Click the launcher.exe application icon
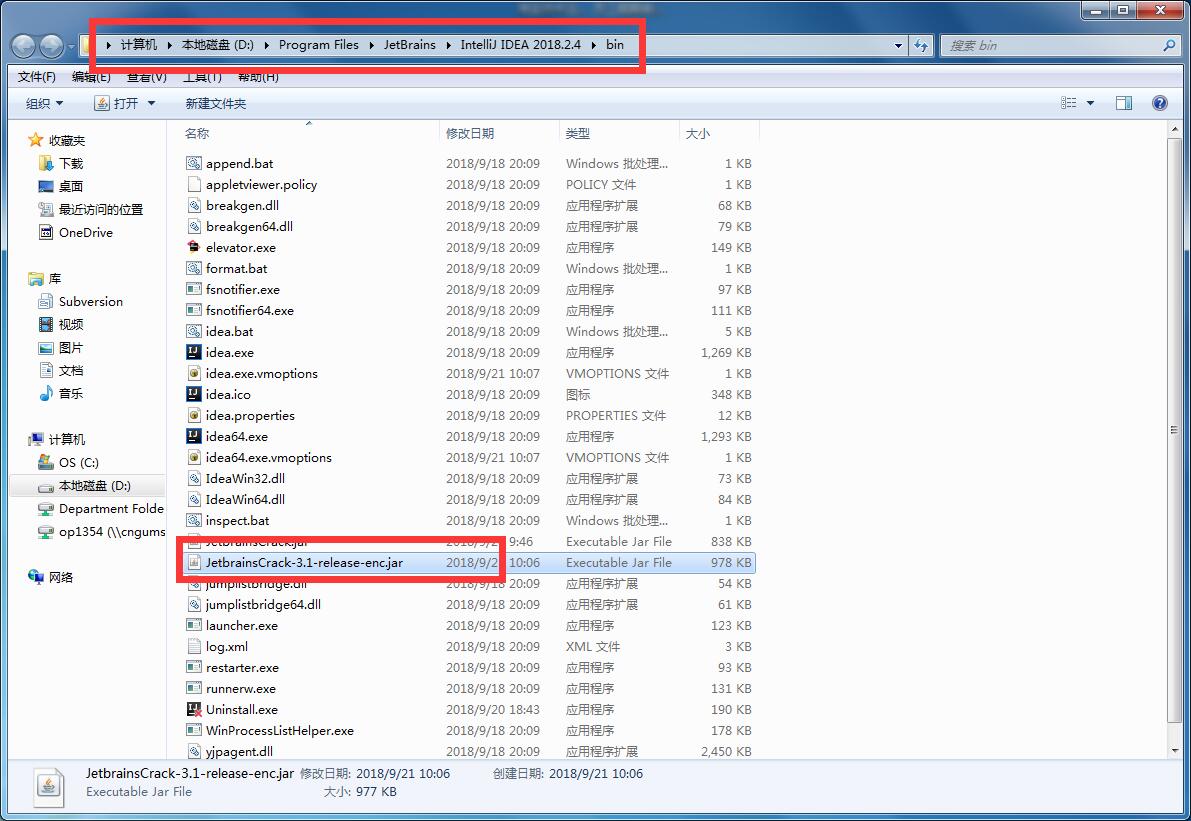This screenshot has width=1191, height=821. coord(194,625)
